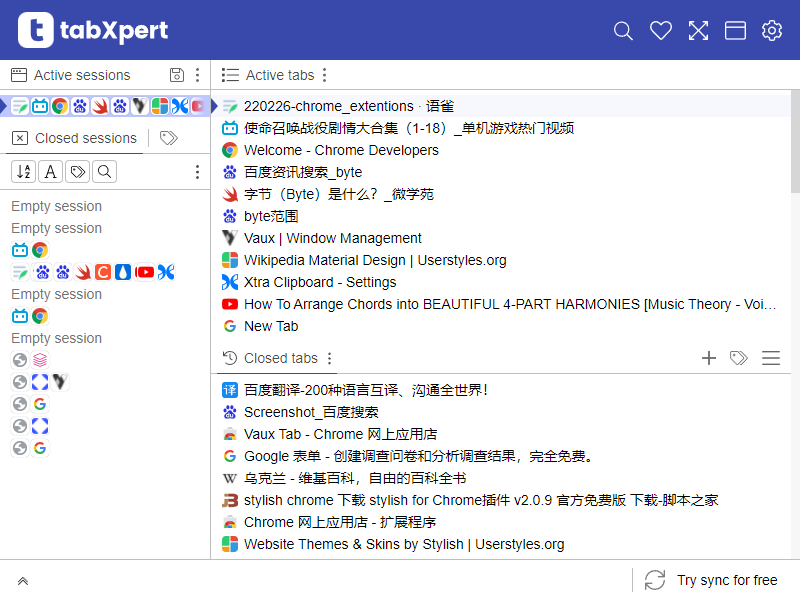Save active session with the disk icon
The width and height of the screenshot is (800, 600).
pos(177,75)
